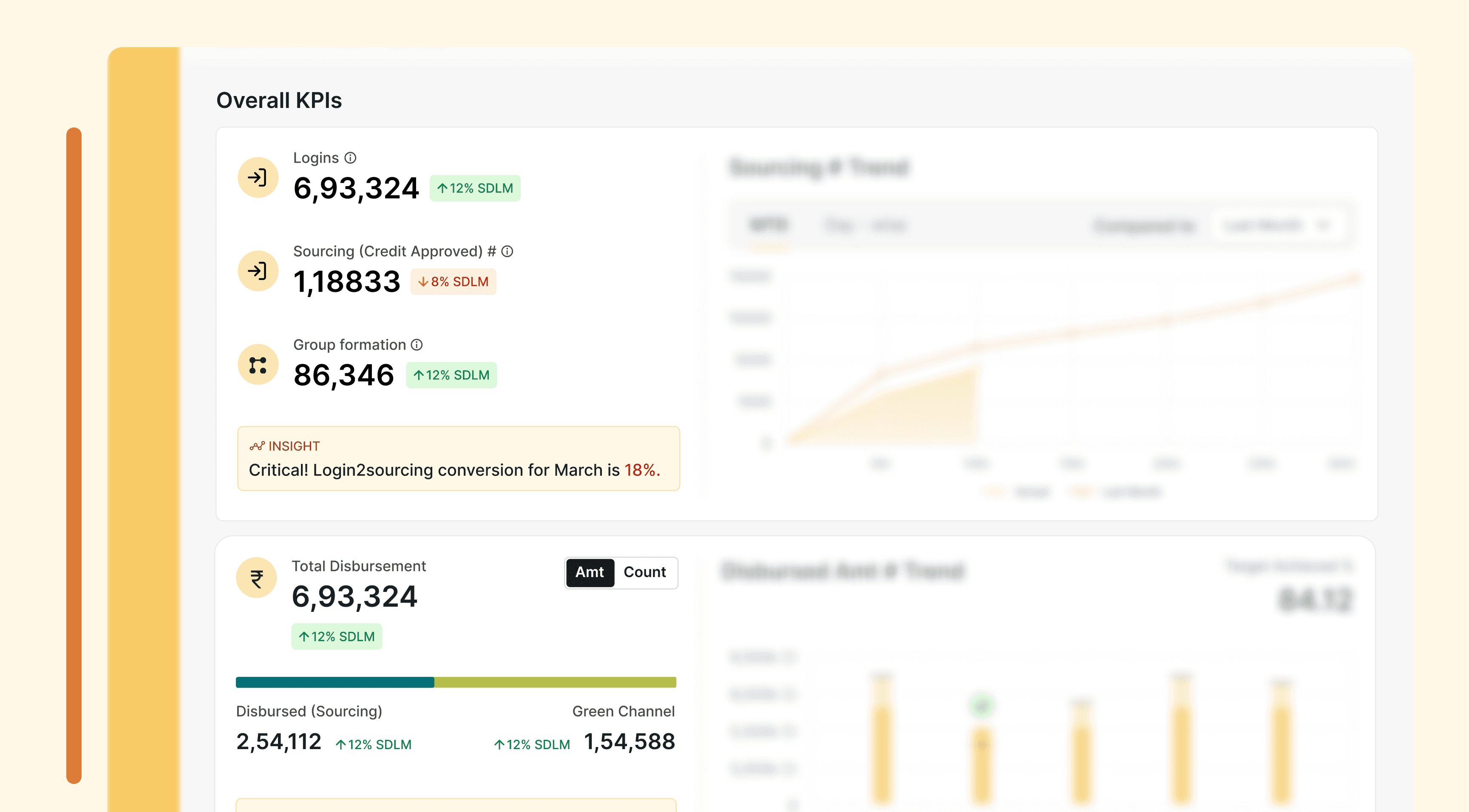Click the Logins arrow-door icon
Image resolution: width=1469 pixels, height=812 pixels.
tap(258, 177)
